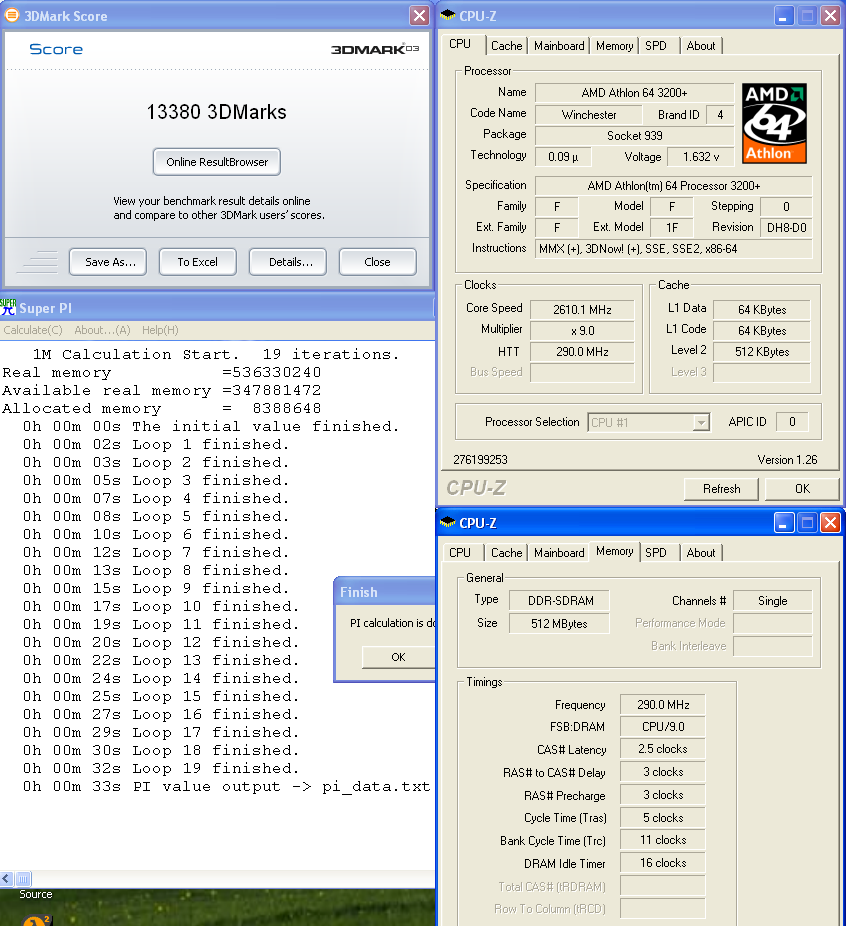
Task: Click the Name field AMD Athlon 64 3200+
Action: tap(634, 93)
